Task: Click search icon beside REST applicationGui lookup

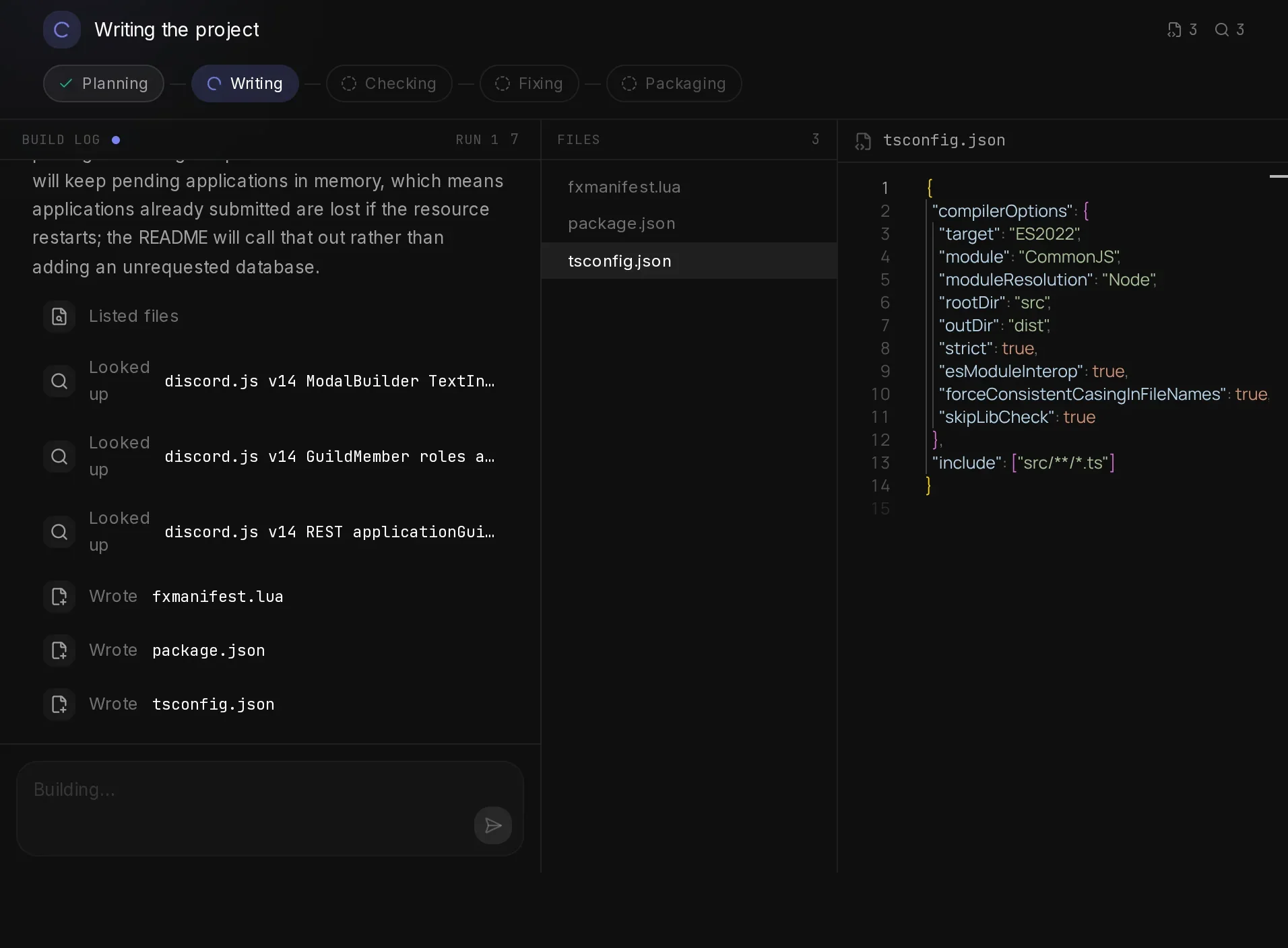Action: coord(59,532)
